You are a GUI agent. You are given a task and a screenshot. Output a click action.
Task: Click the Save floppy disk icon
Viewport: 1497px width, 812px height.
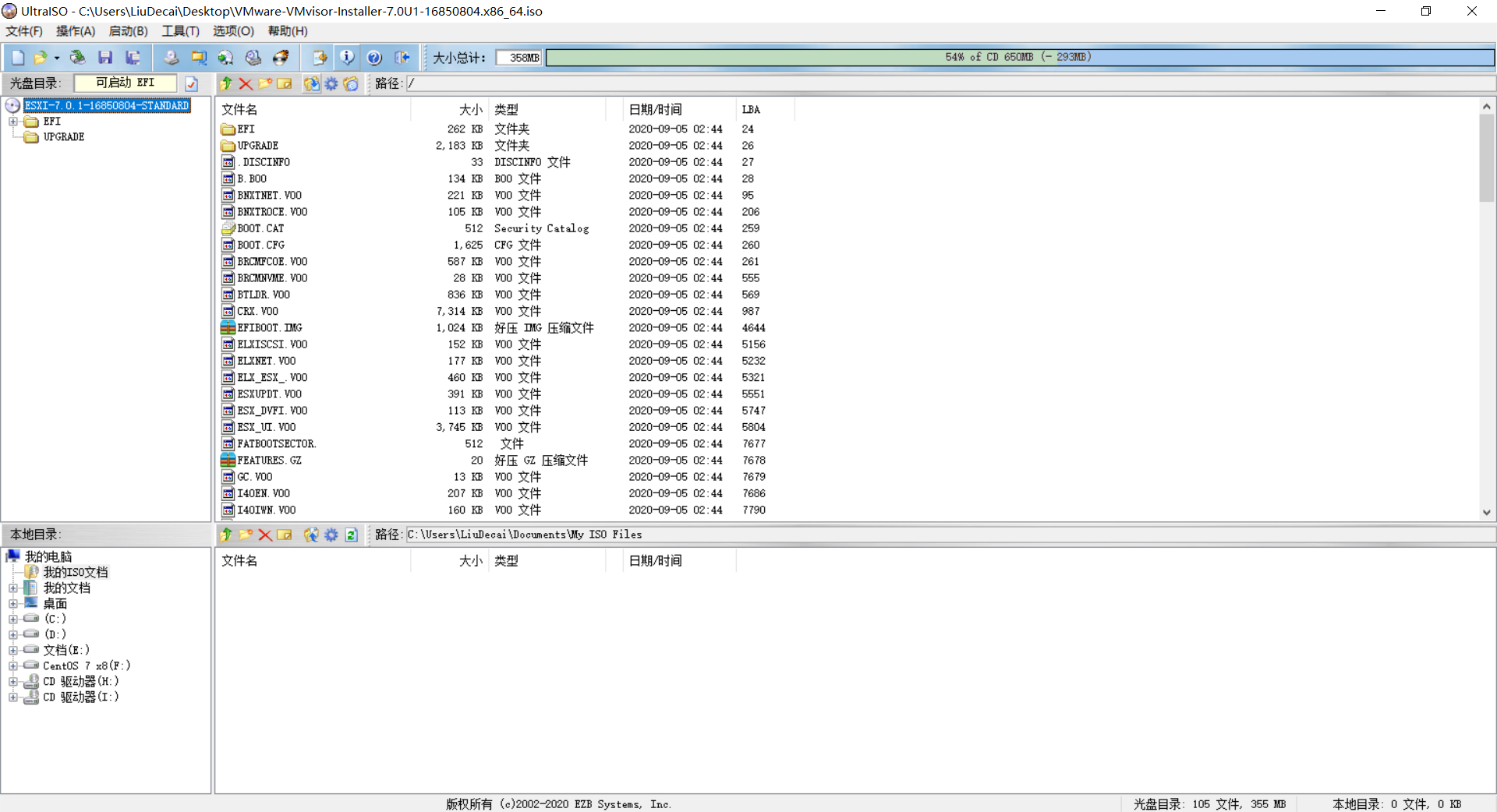105,58
